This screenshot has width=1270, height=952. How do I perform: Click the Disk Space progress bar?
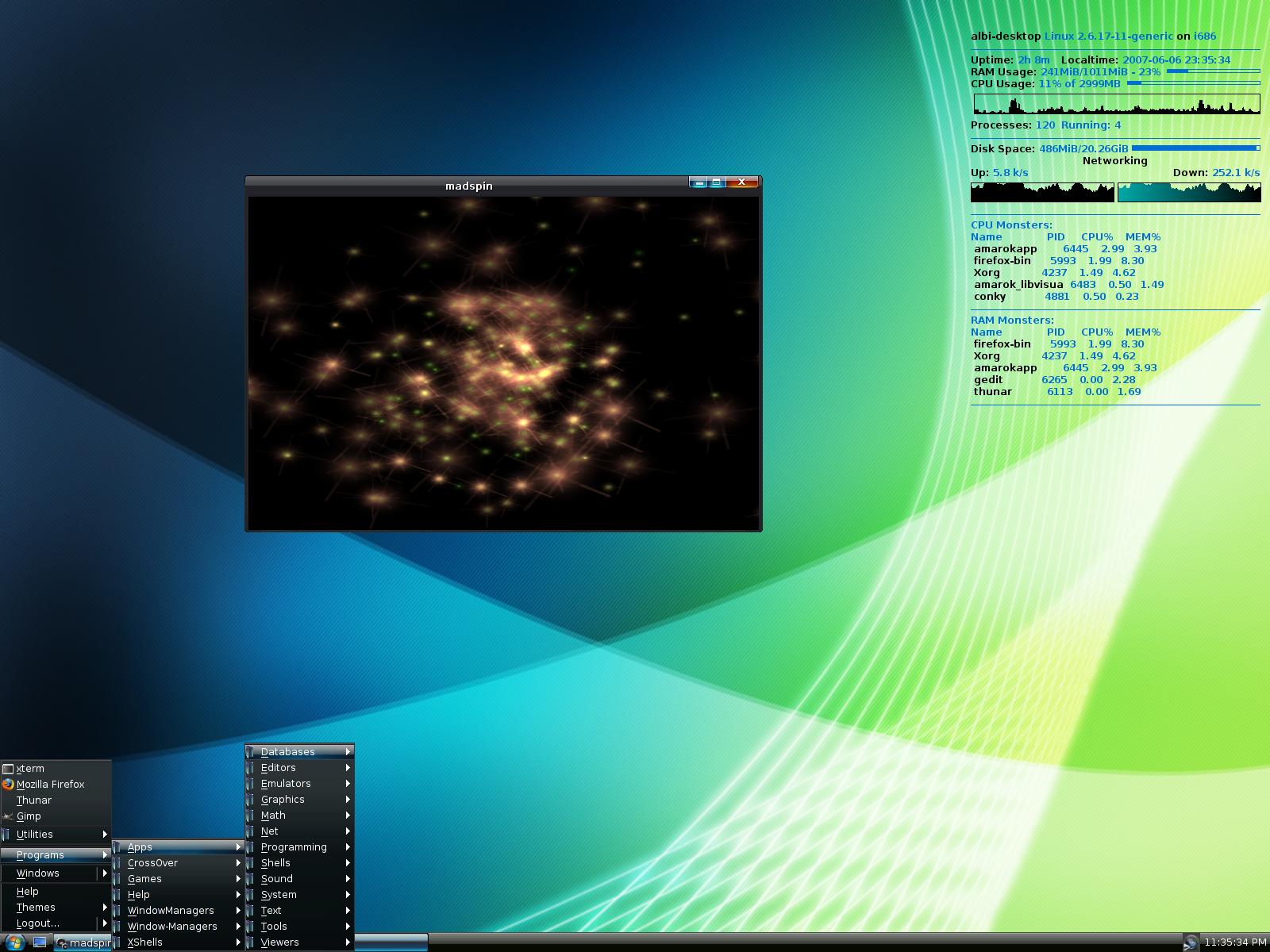[x=1195, y=148]
